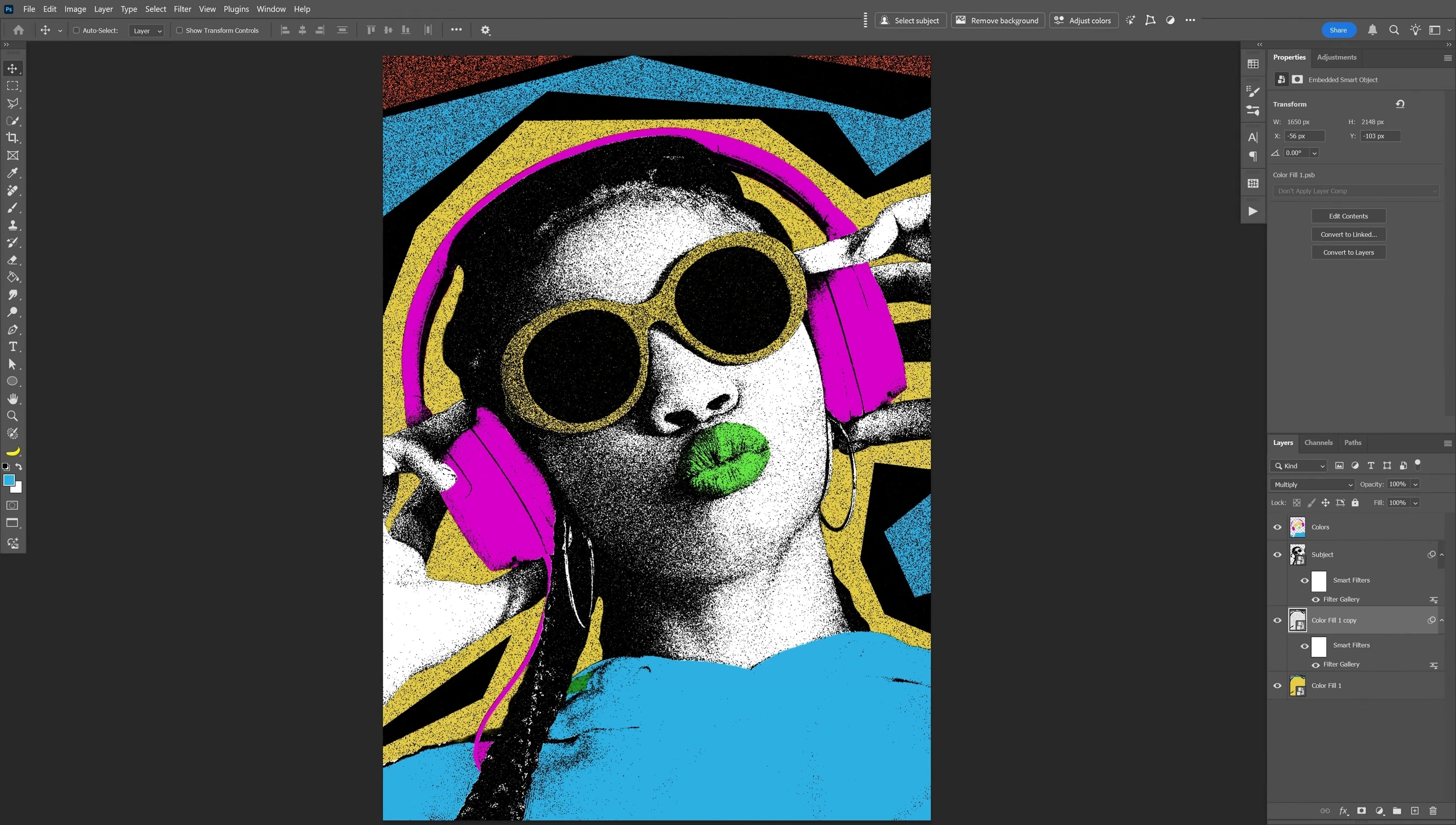
Task: Click the Convert to Layers button
Action: [x=1349, y=252]
